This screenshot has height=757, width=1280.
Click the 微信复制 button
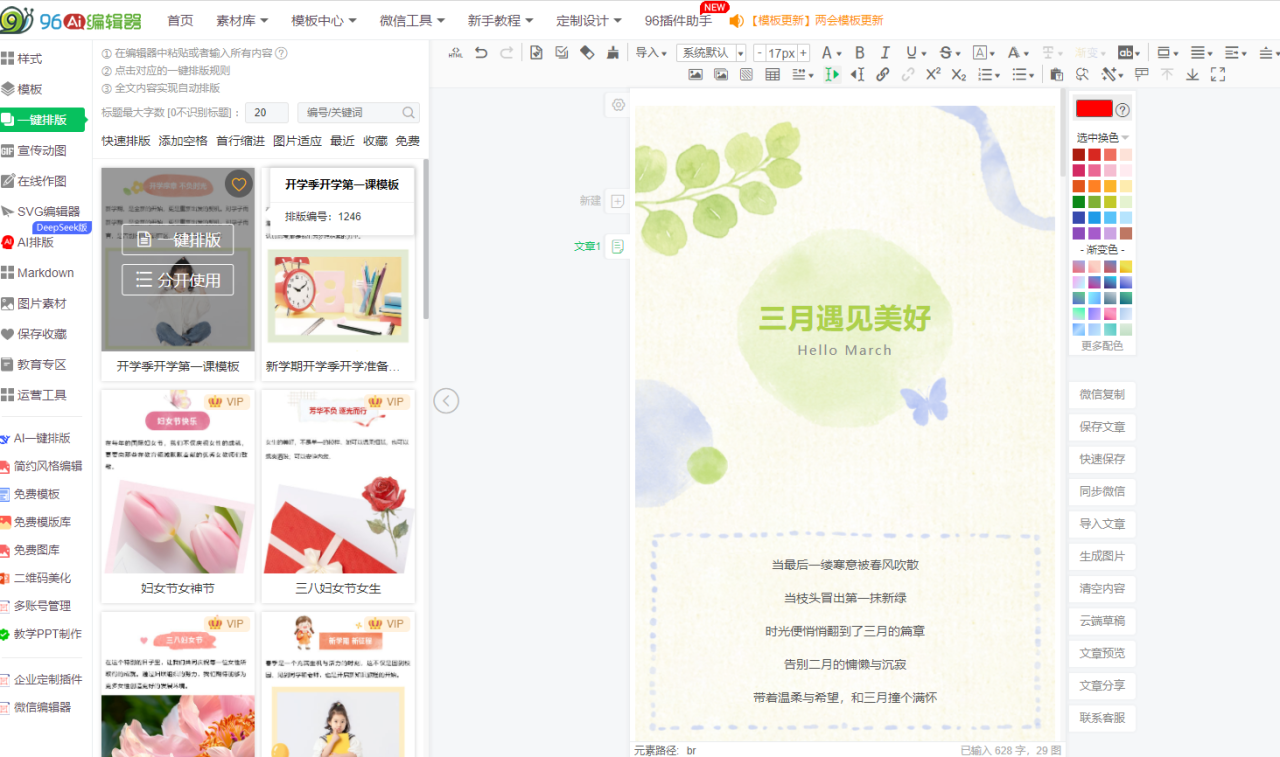(1102, 395)
